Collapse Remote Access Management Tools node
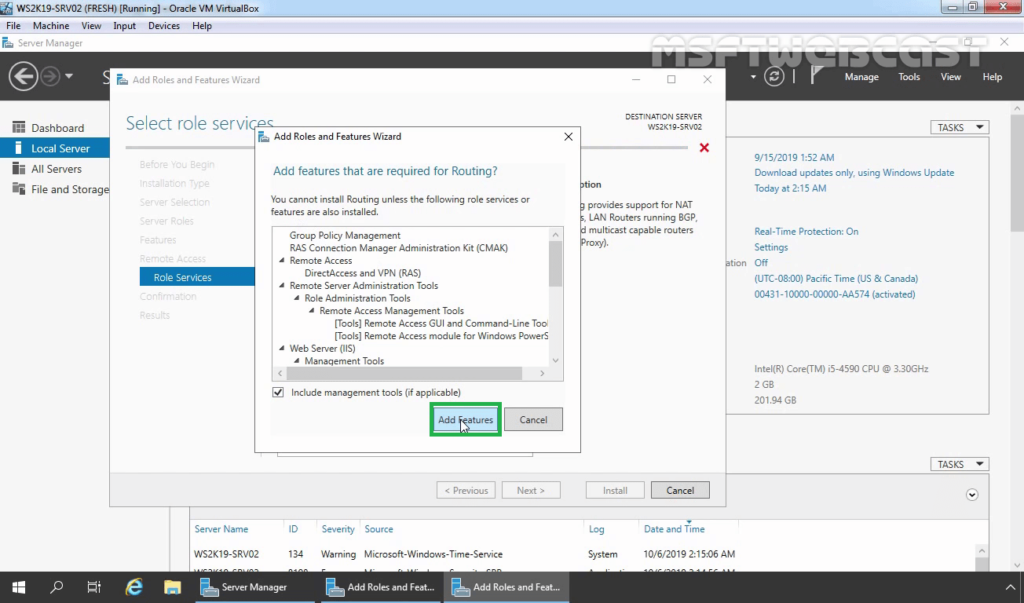 pos(312,310)
